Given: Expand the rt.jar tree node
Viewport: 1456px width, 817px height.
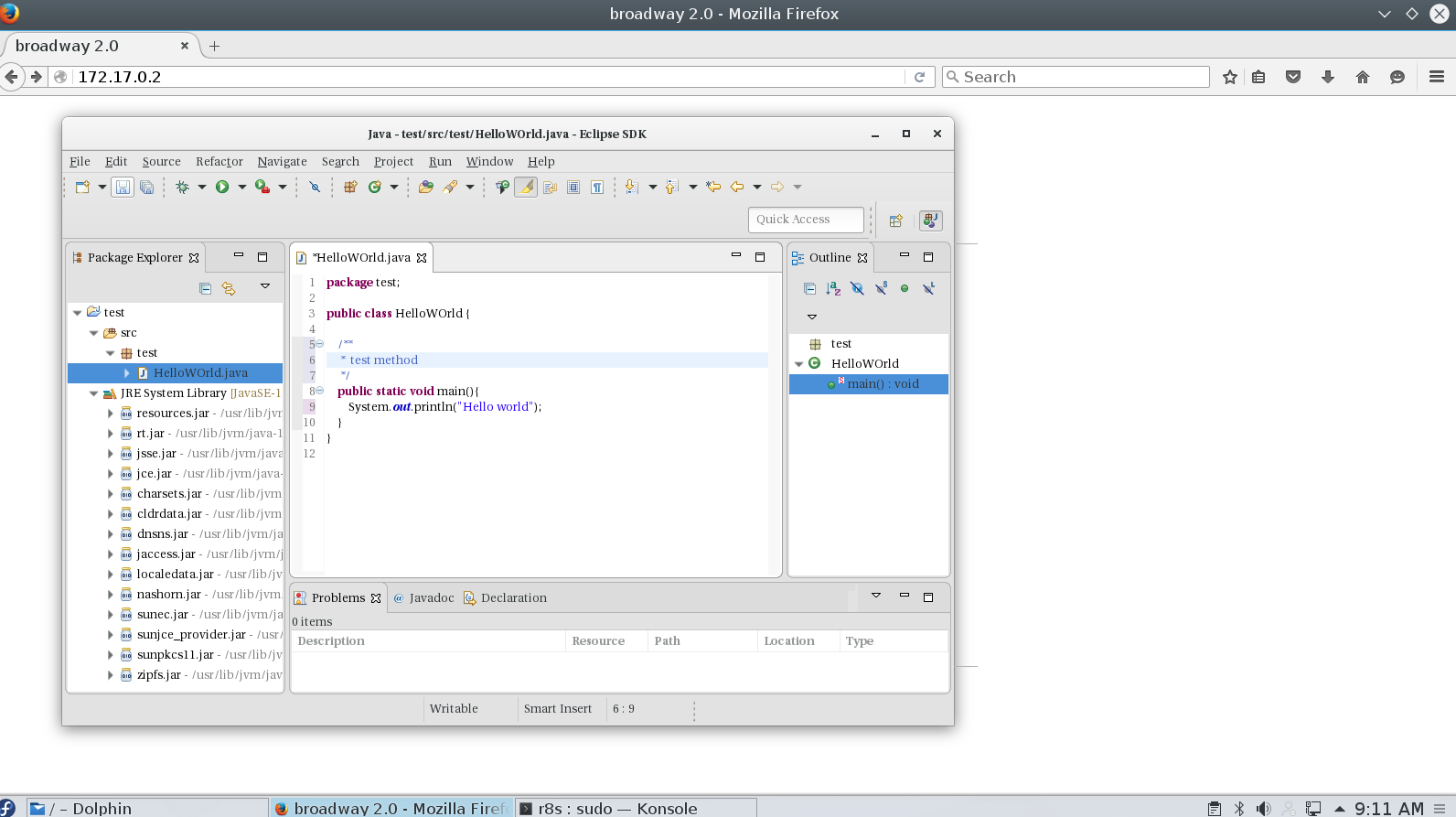Looking at the screenshot, I should tap(110, 434).
